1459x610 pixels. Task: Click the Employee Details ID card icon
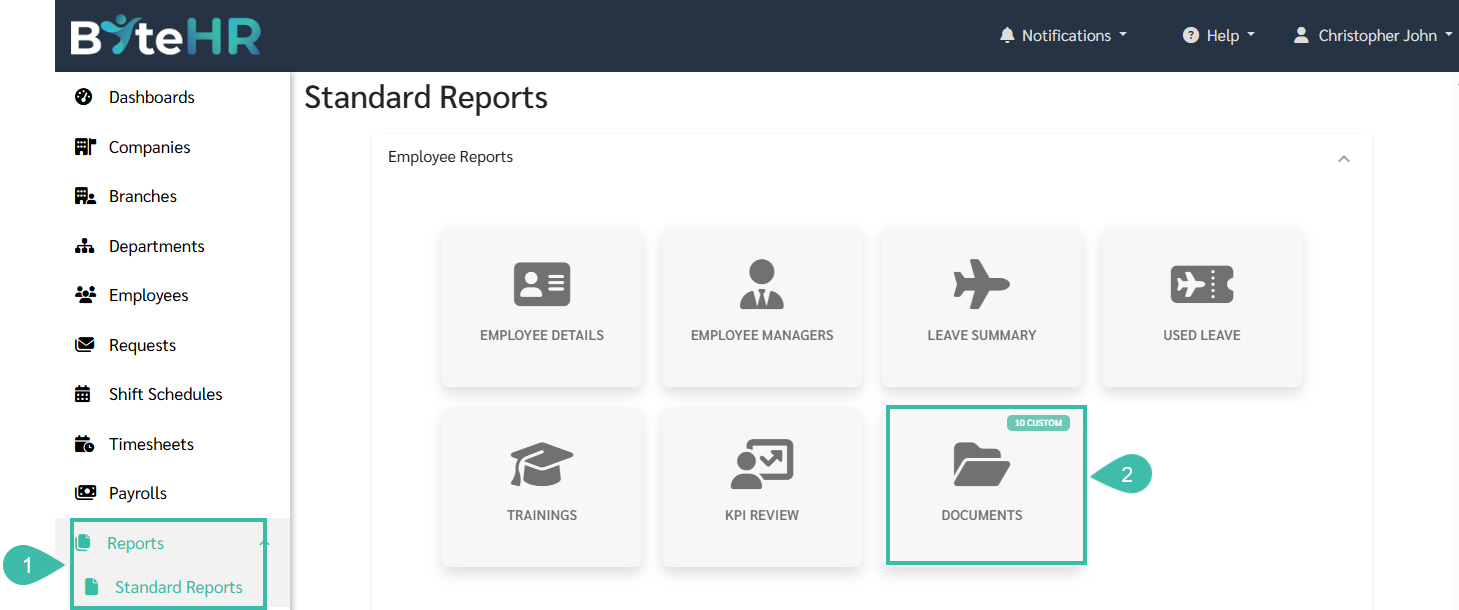coord(542,285)
